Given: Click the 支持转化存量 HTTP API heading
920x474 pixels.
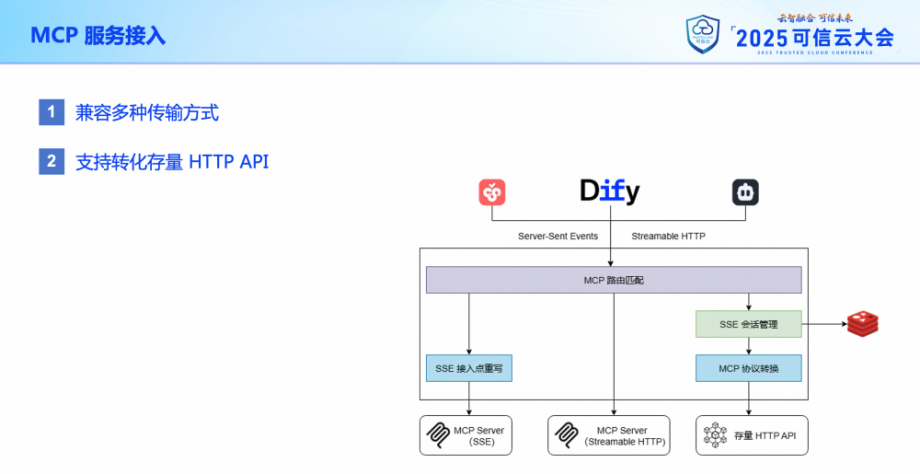Looking at the screenshot, I should (x=172, y=162).
